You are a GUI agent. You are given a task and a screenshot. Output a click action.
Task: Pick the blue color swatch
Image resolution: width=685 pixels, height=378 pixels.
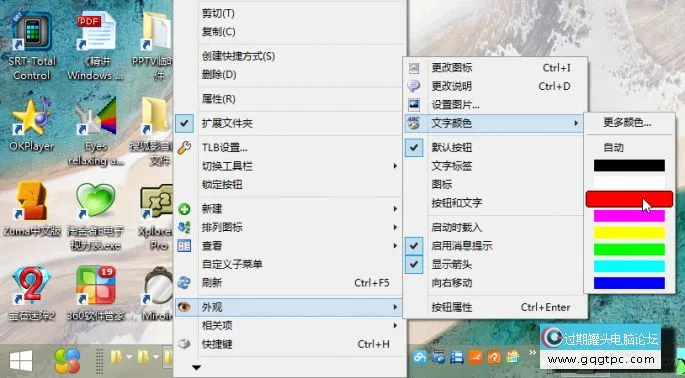[x=629, y=283]
